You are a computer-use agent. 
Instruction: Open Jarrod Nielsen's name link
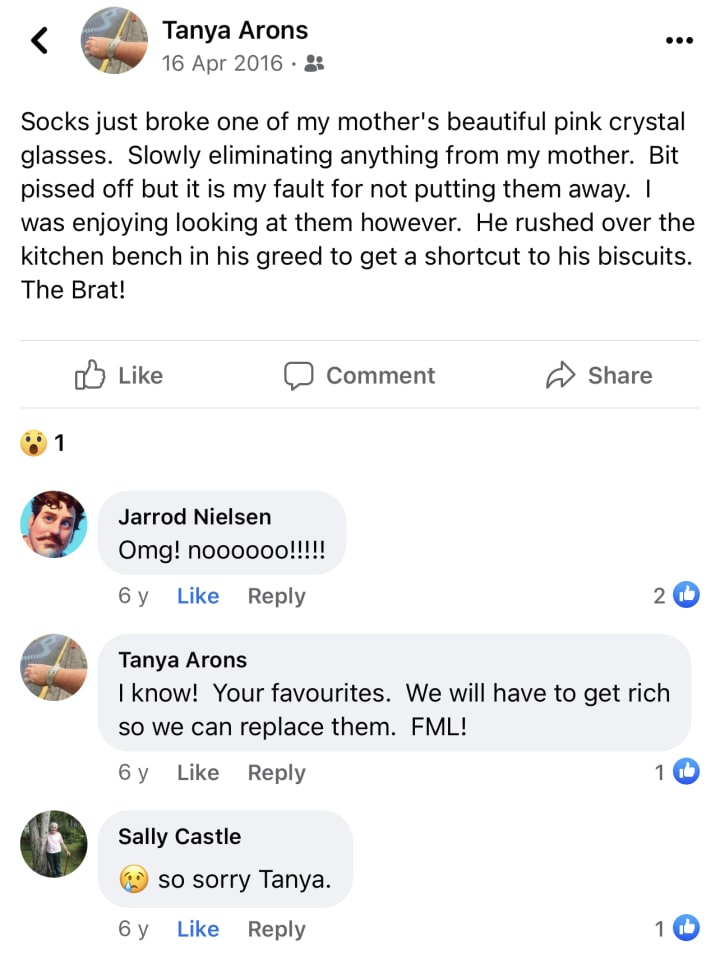point(195,517)
